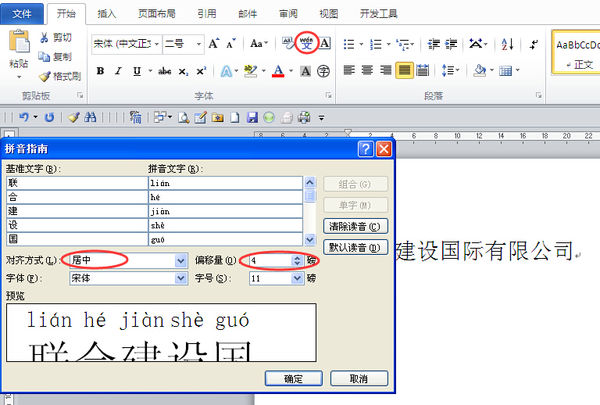Click Format Painter (格式刷)
600x405 pixels.
60,76
